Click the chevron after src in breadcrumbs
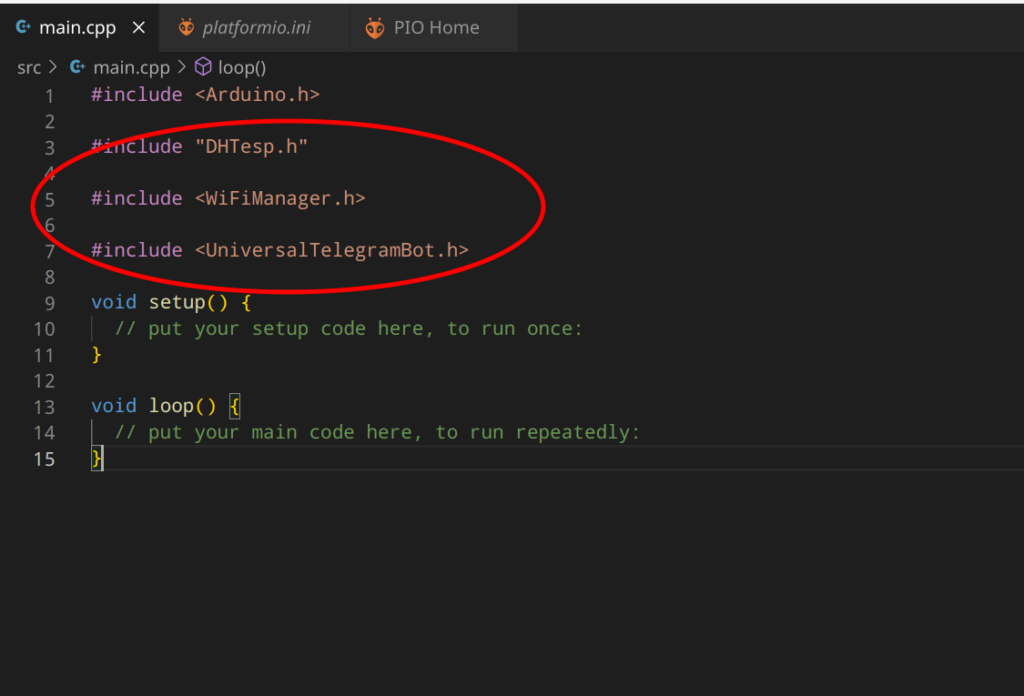 tap(53, 68)
